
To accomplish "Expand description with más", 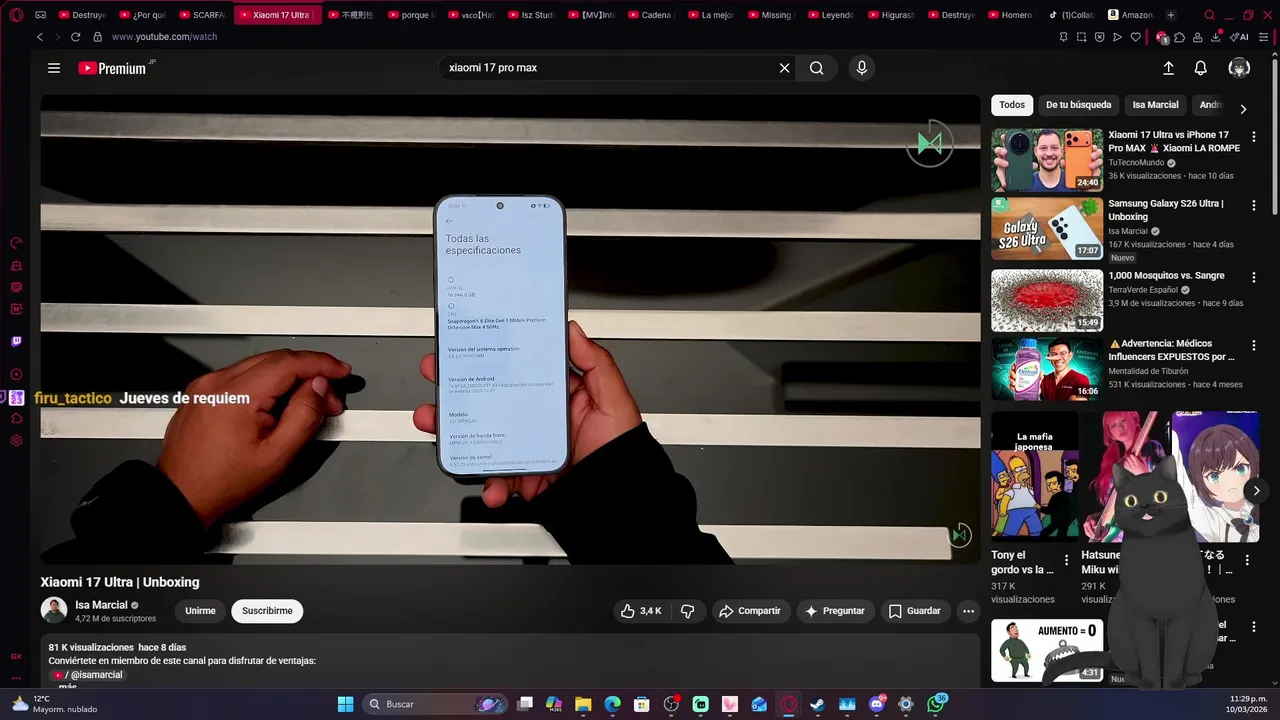I will click(x=67, y=687).
